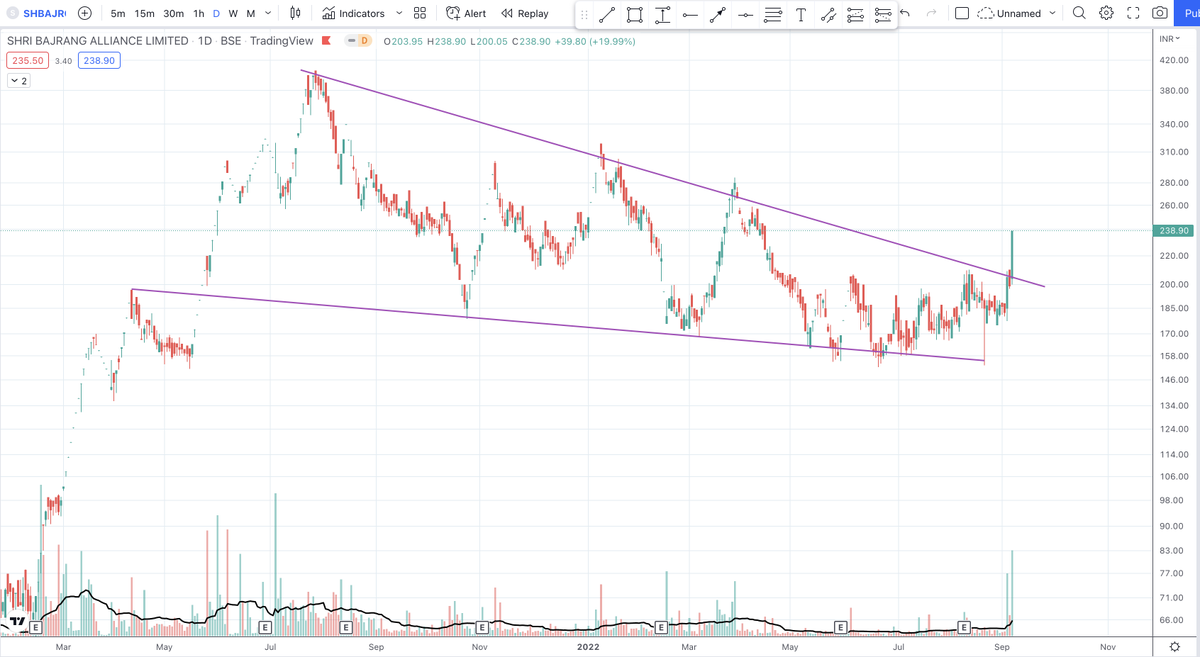Expand the favorite indicators dropdown arrow

[x=399, y=13]
